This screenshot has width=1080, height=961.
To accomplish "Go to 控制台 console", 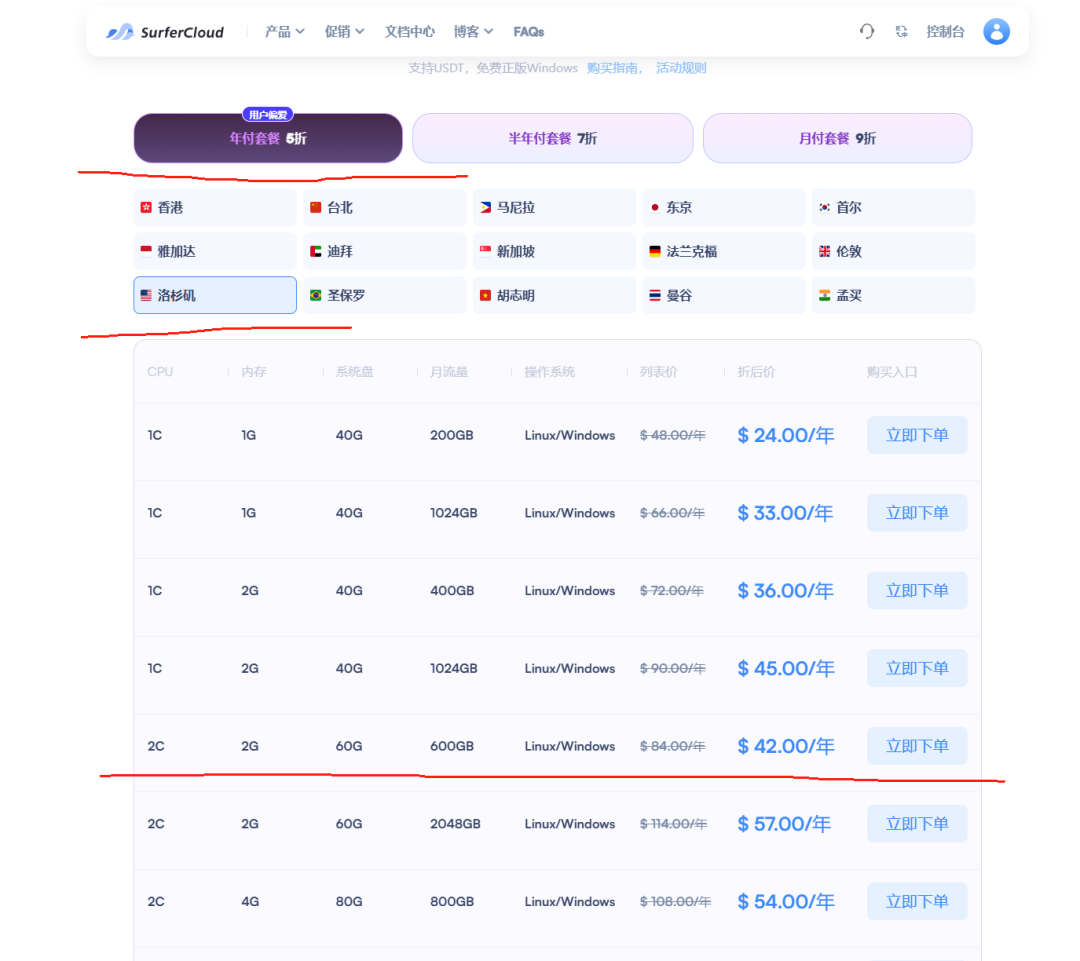I will pos(945,32).
